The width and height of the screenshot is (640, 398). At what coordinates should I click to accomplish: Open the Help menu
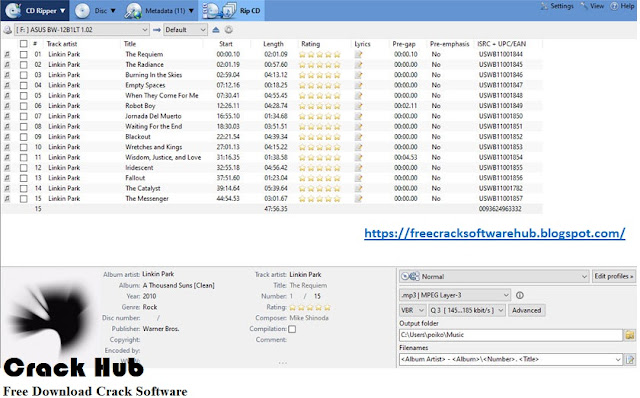(622, 6)
